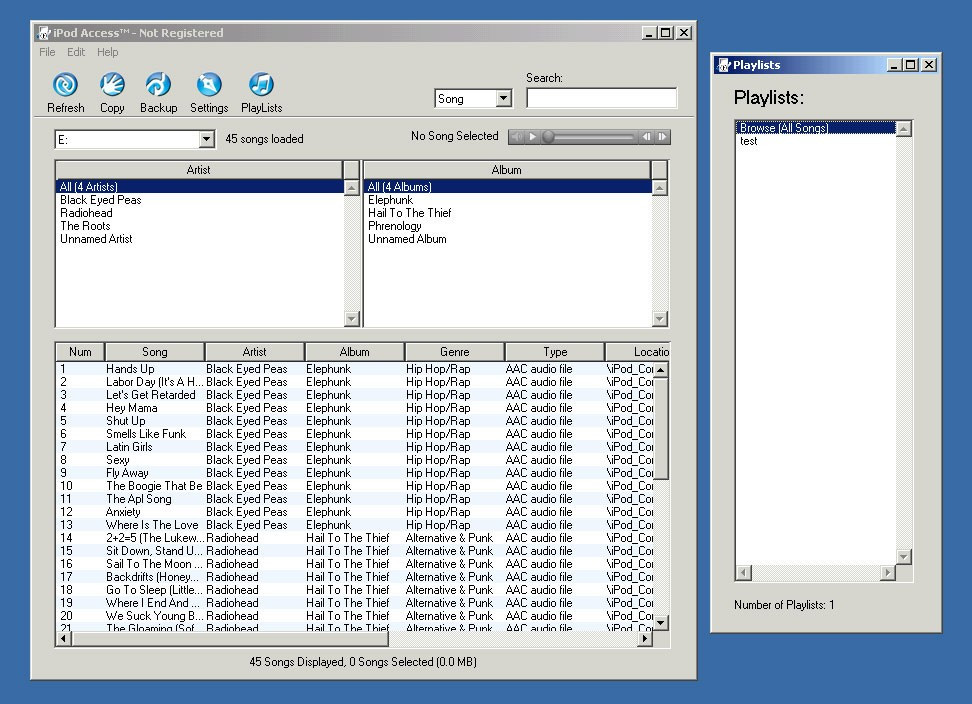Click the Refresh toolbar icon
The height and width of the screenshot is (704, 972).
point(66,85)
